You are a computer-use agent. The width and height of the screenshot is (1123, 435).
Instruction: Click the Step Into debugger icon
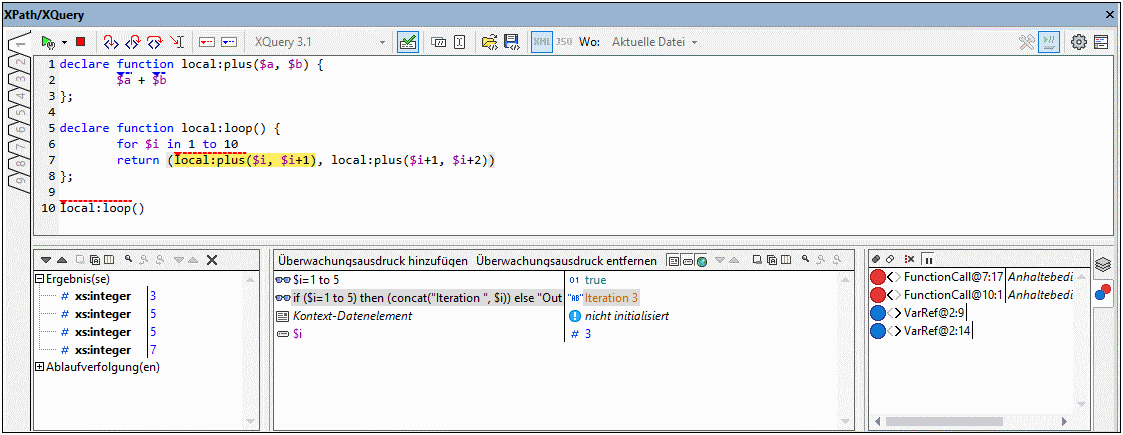coord(110,42)
